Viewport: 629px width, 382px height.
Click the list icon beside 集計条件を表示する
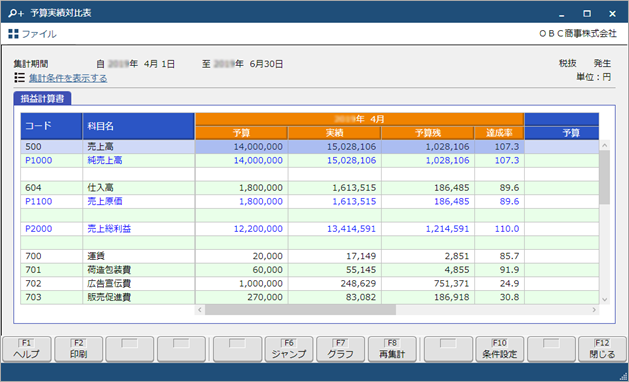(x=19, y=77)
